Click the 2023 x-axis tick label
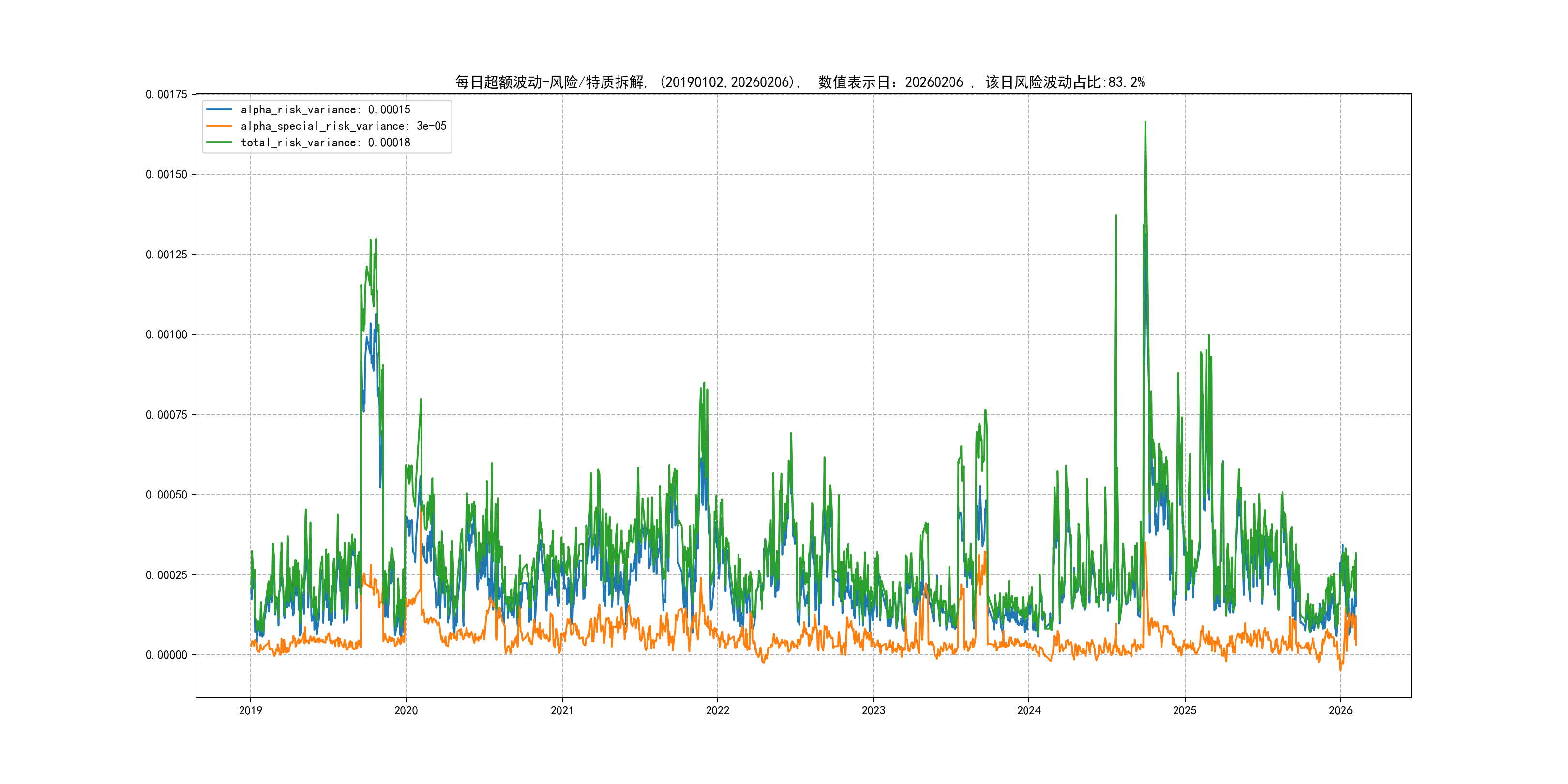 pos(874,710)
